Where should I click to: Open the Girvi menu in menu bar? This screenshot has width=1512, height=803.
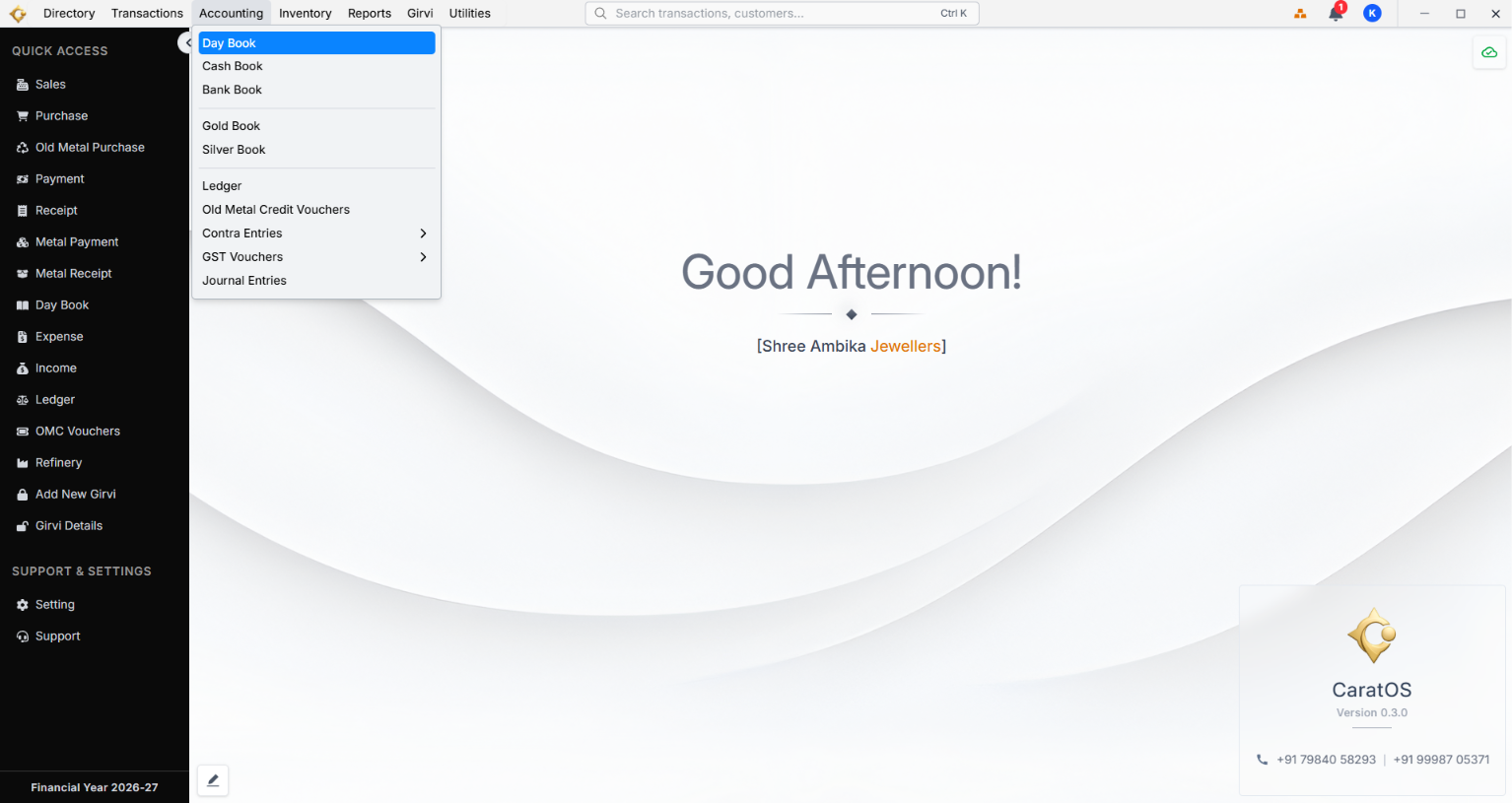420,14
